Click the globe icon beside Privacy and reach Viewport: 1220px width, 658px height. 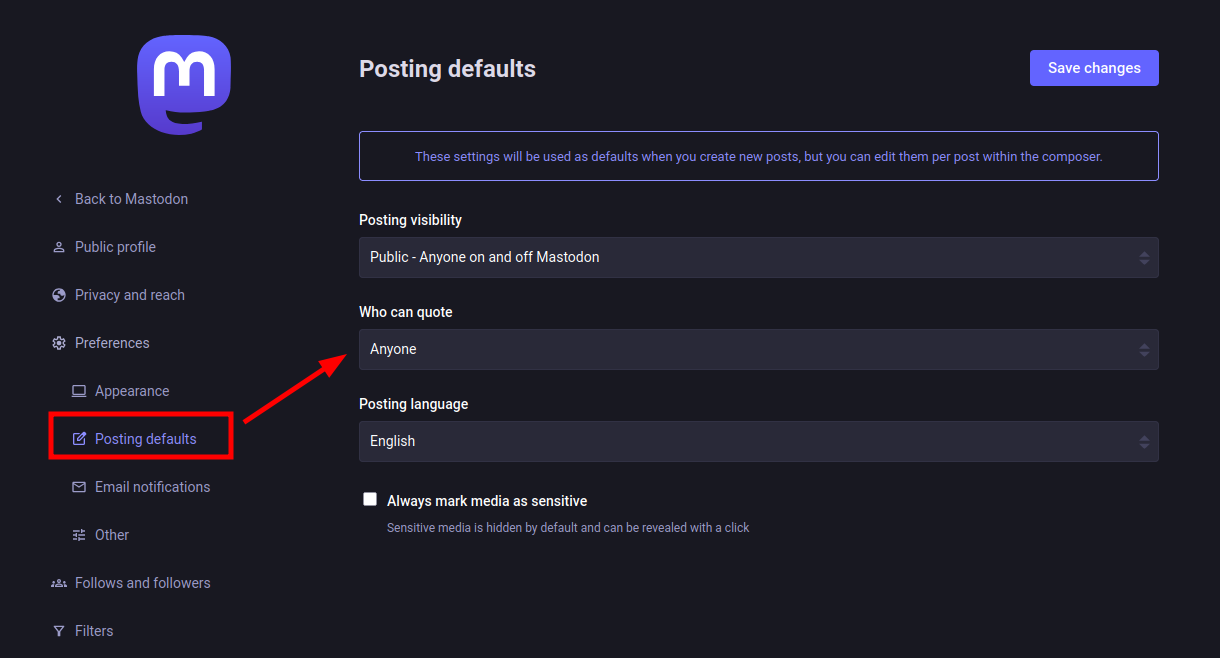pyautogui.click(x=59, y=295)
